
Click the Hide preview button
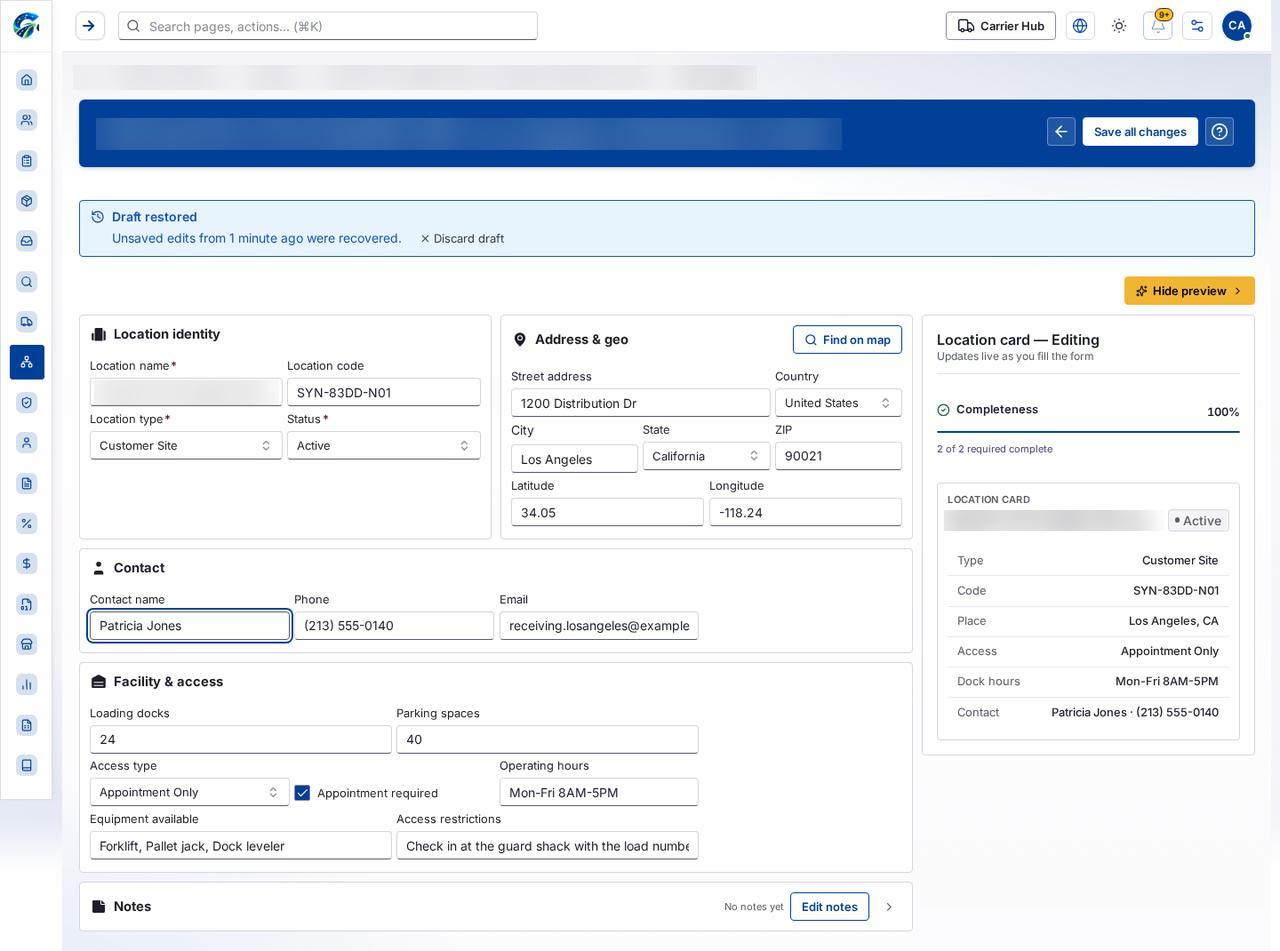pos(1190,291)
